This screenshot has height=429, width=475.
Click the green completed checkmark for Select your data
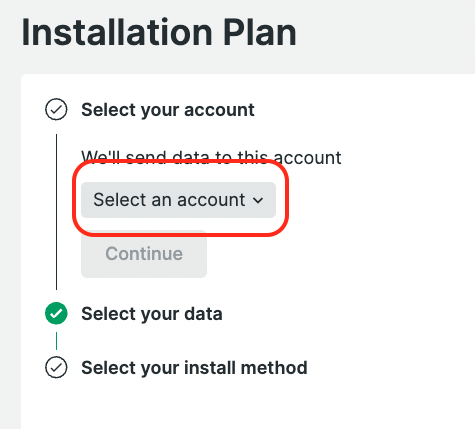[x=56, y=313]
